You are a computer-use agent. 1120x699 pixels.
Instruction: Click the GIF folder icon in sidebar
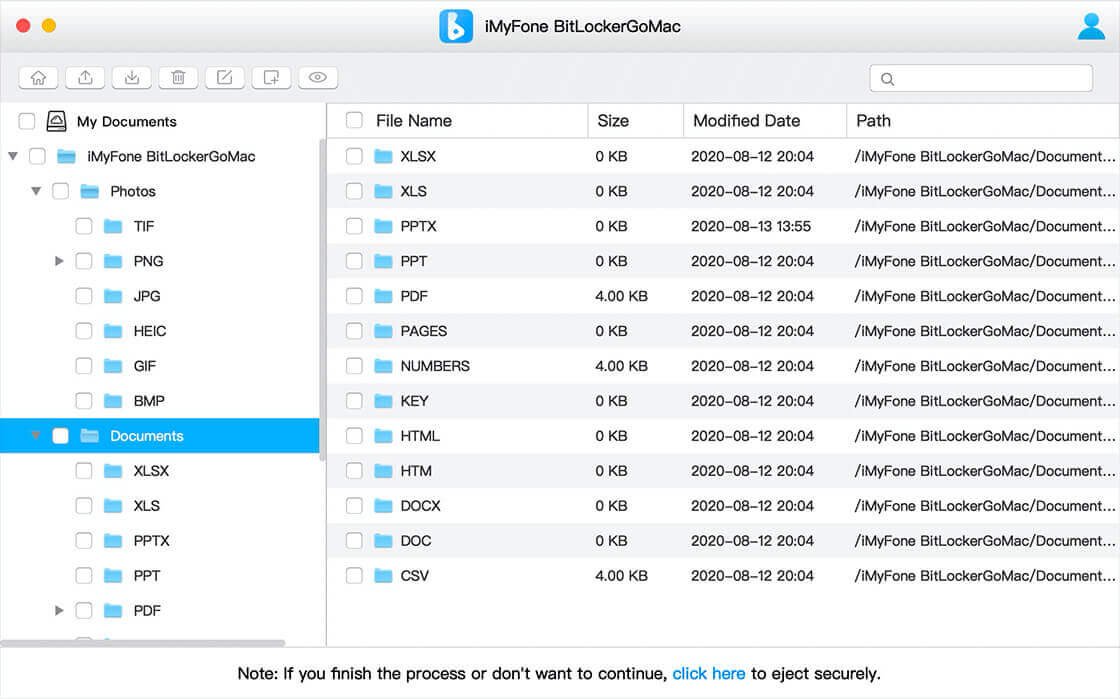pyautogui.click(x=113, y=366)
